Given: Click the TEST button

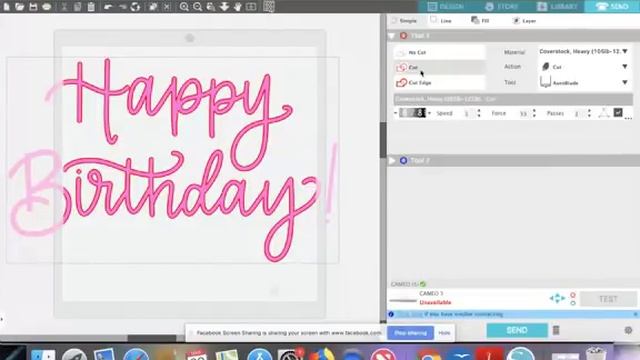Looking at the screenshot, I should click(608, 299).
